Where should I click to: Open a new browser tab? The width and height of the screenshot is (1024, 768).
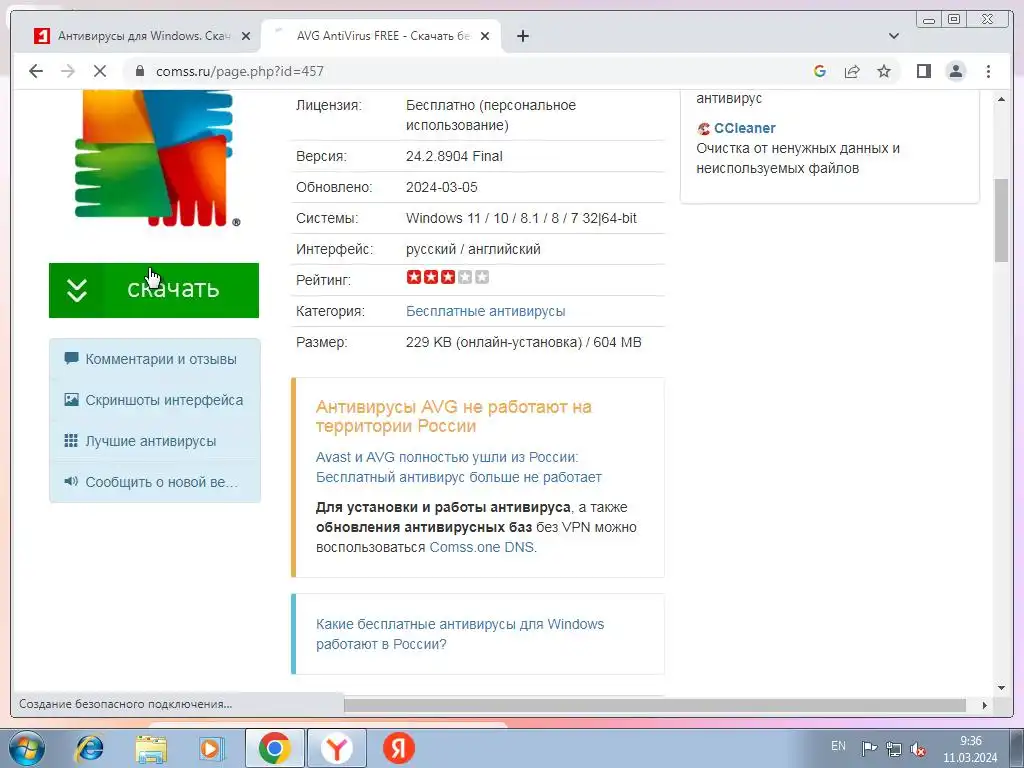[522, 36]
